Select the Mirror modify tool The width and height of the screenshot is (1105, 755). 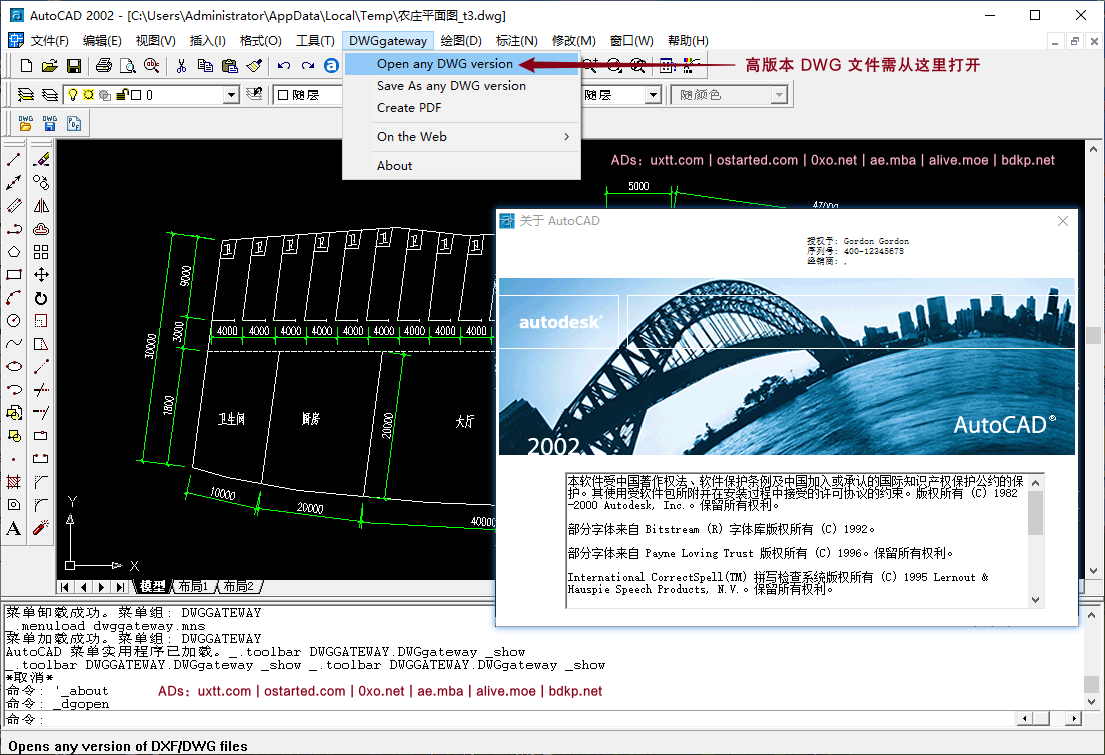point(41,206)
